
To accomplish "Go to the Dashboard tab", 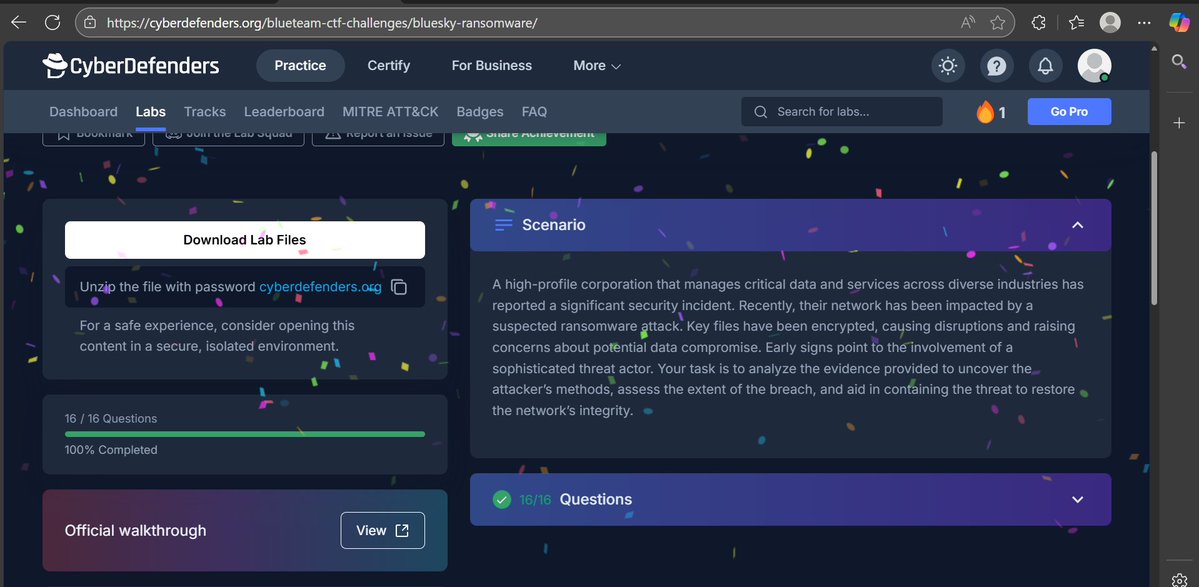I will [83, 112].
